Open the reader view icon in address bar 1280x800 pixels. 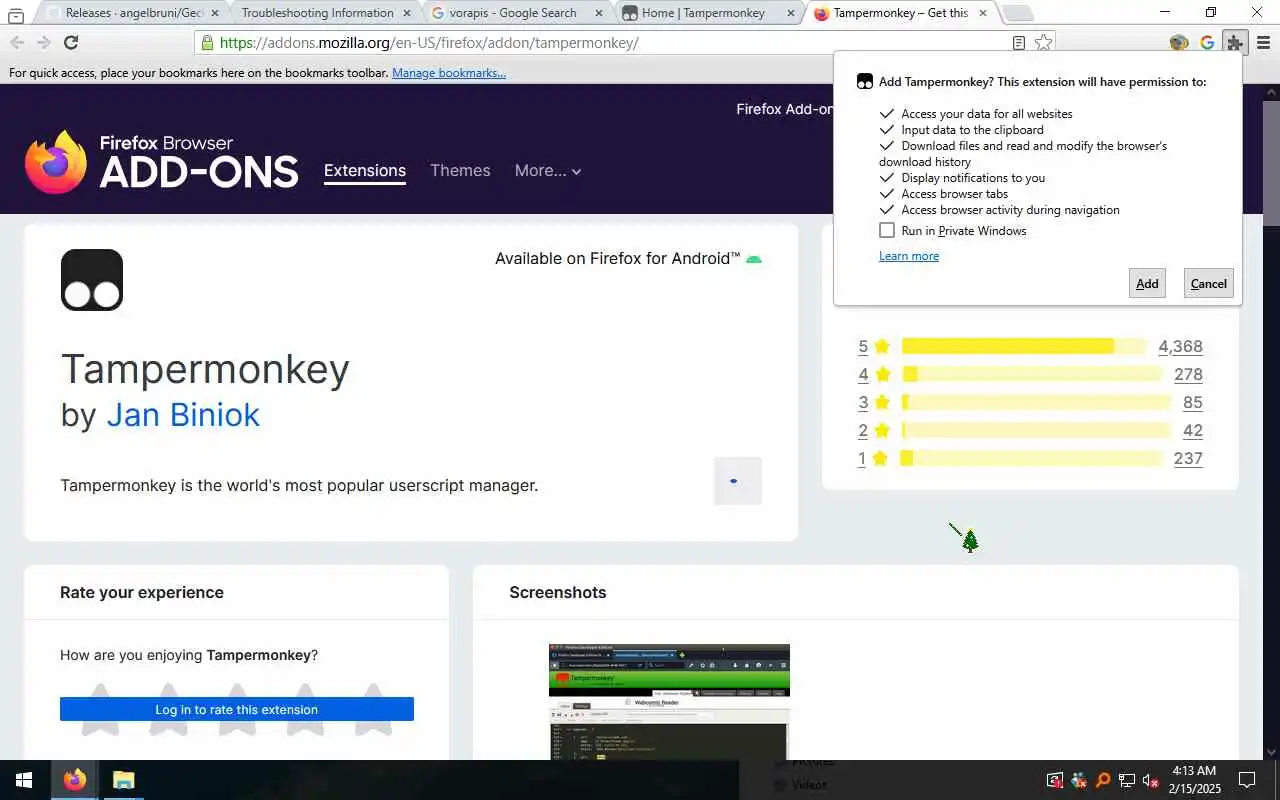[1018, 43]
